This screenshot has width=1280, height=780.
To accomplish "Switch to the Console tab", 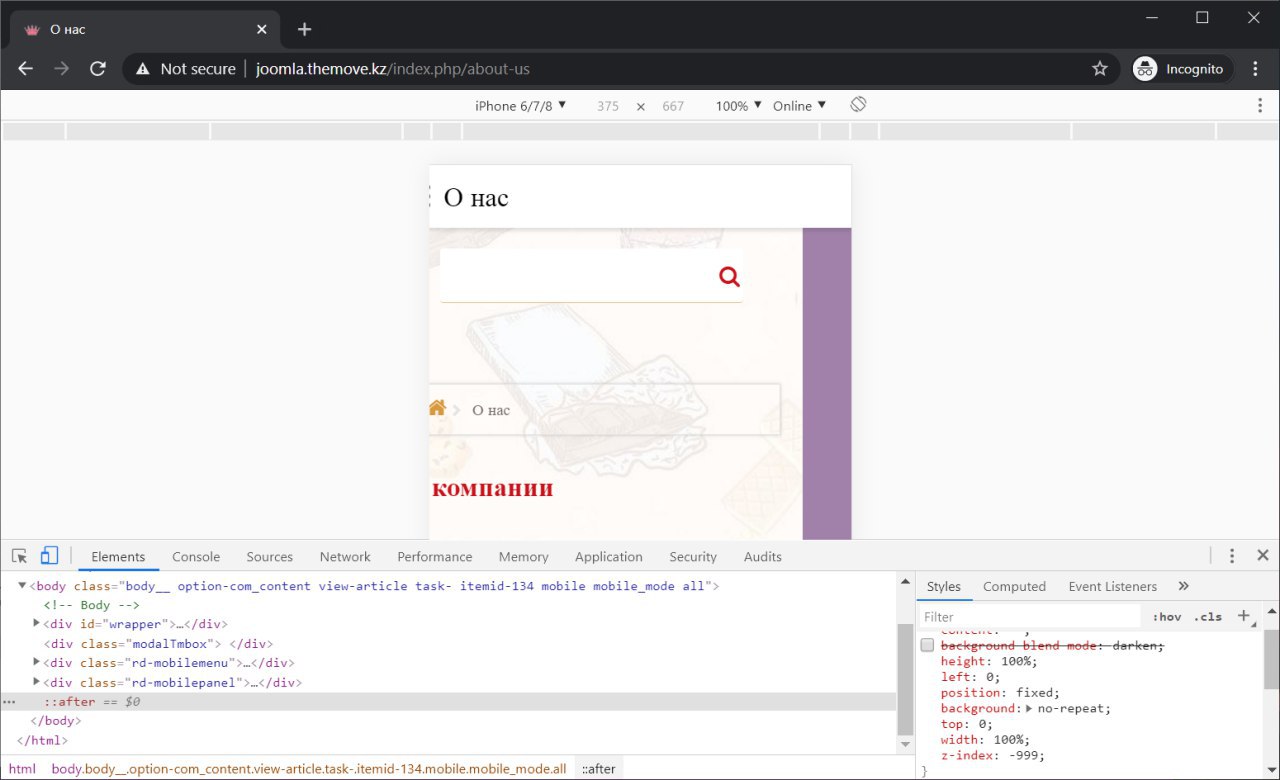I will click(x=196, y=557).
